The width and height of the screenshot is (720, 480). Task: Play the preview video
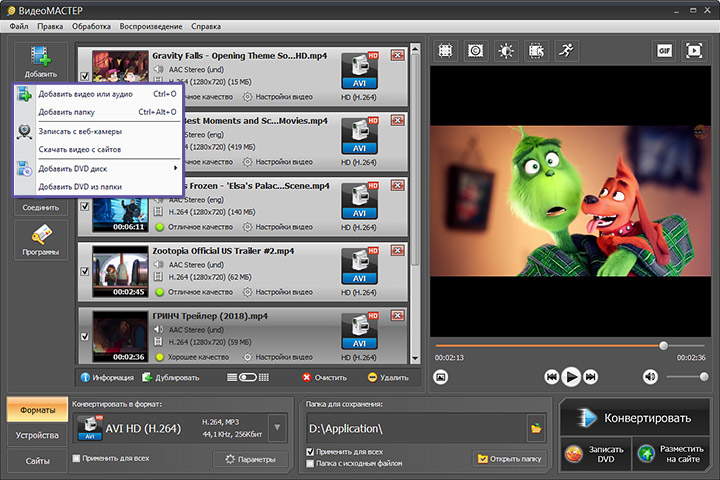[571, 377]
